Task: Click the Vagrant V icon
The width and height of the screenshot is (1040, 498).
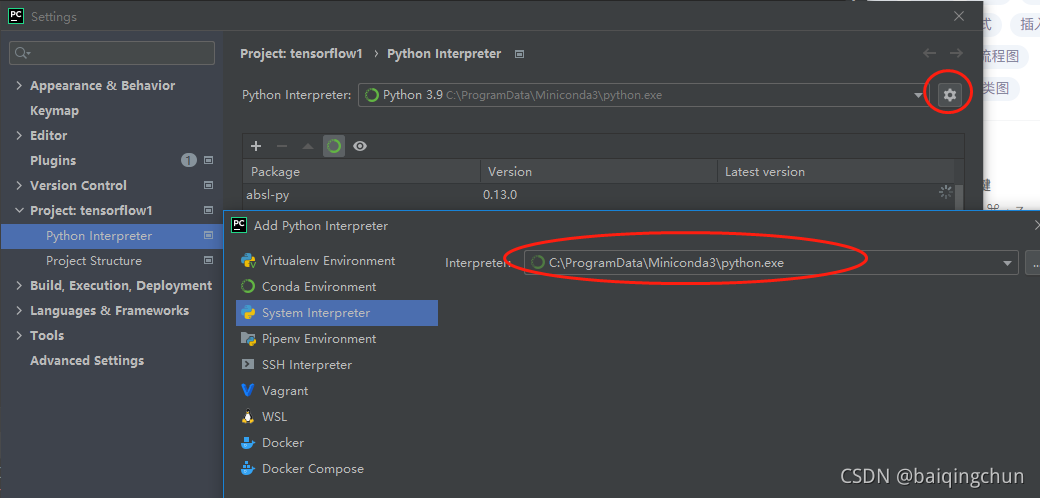Action: pyautogui.click(x=248, y=391)
